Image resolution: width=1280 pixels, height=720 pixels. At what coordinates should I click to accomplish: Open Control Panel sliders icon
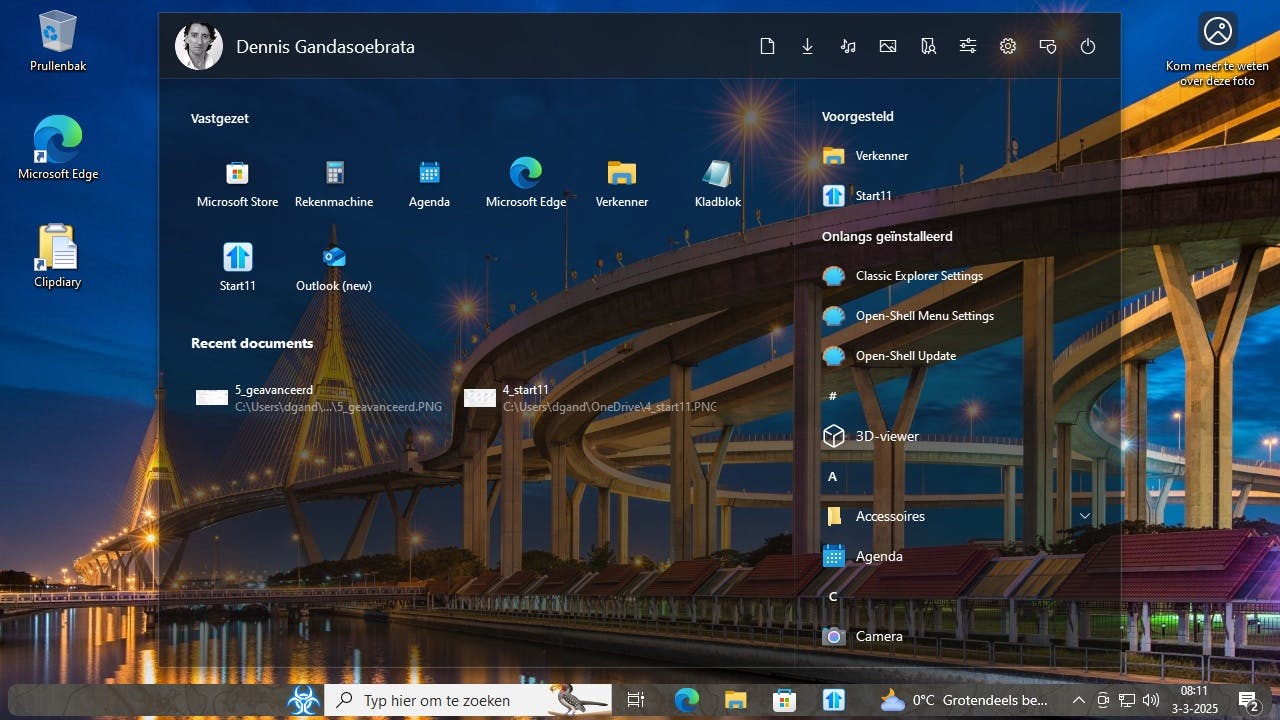[968, 46]
